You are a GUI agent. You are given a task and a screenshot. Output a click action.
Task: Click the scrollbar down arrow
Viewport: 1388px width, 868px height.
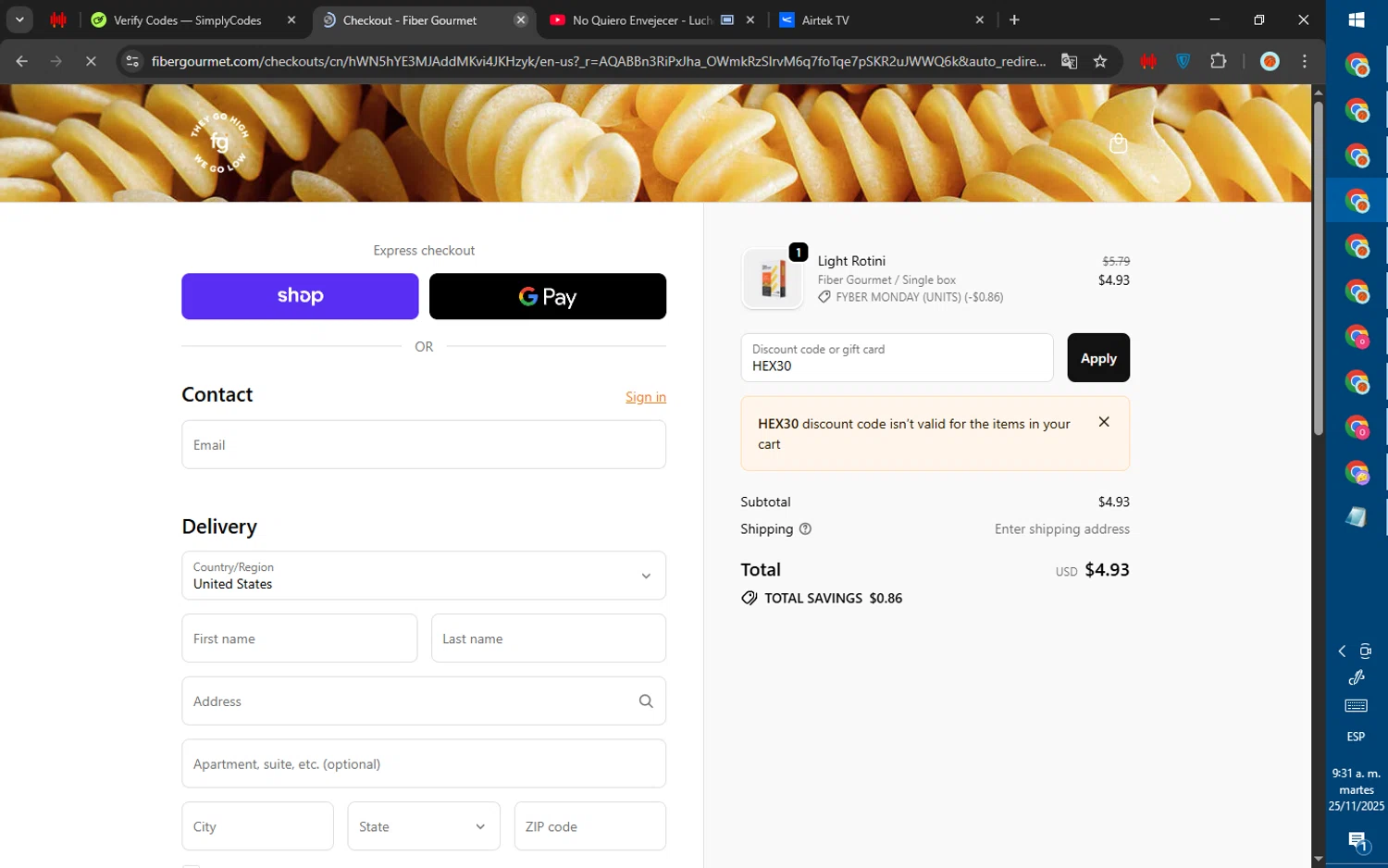point(1318,859)
